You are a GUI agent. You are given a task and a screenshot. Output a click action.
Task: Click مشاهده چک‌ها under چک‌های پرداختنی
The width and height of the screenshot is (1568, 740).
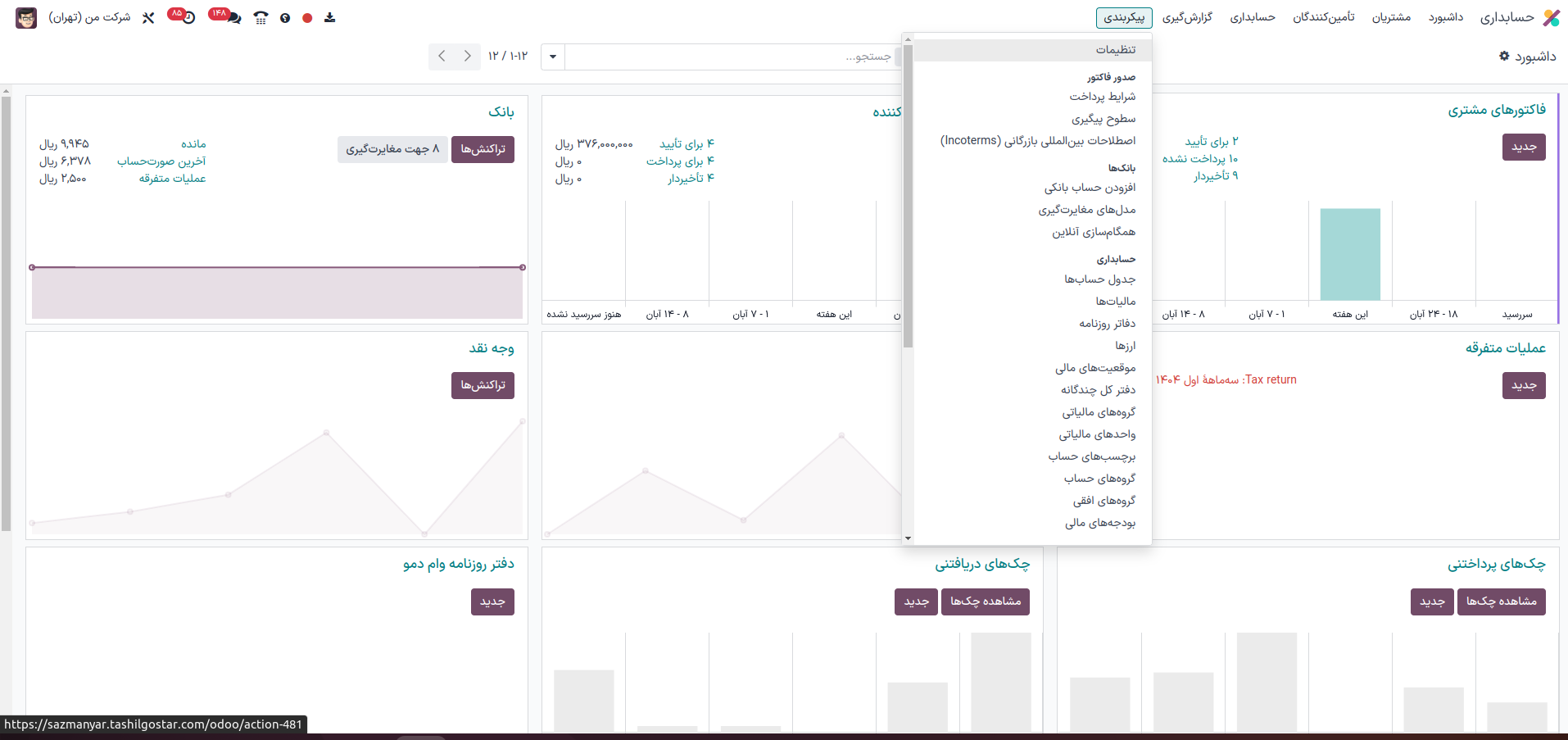[1501, 602]
